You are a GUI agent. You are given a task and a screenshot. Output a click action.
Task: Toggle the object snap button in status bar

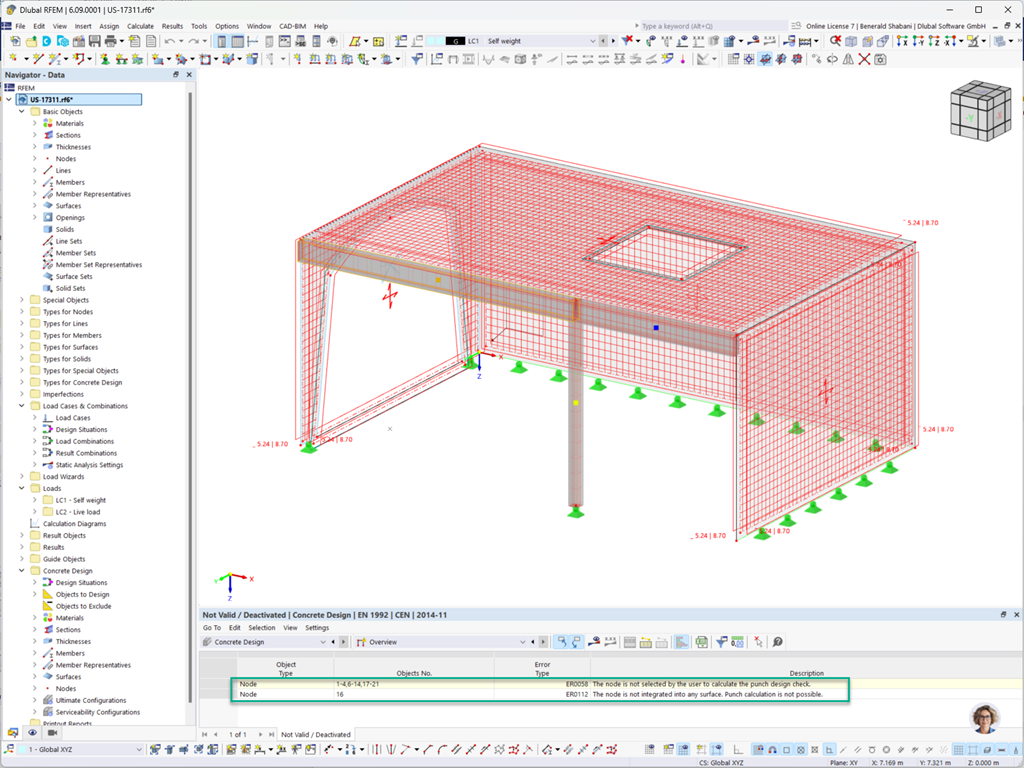[773, 750]
